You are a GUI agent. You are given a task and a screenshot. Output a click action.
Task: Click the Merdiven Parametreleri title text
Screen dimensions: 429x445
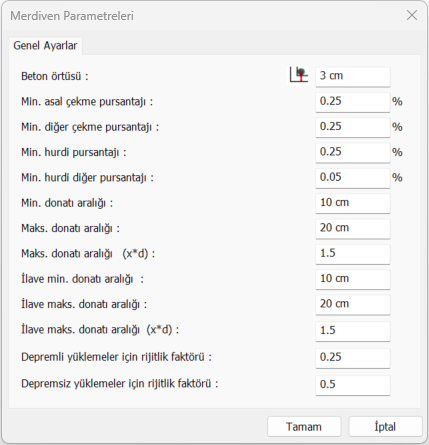(x=72, y=16)
